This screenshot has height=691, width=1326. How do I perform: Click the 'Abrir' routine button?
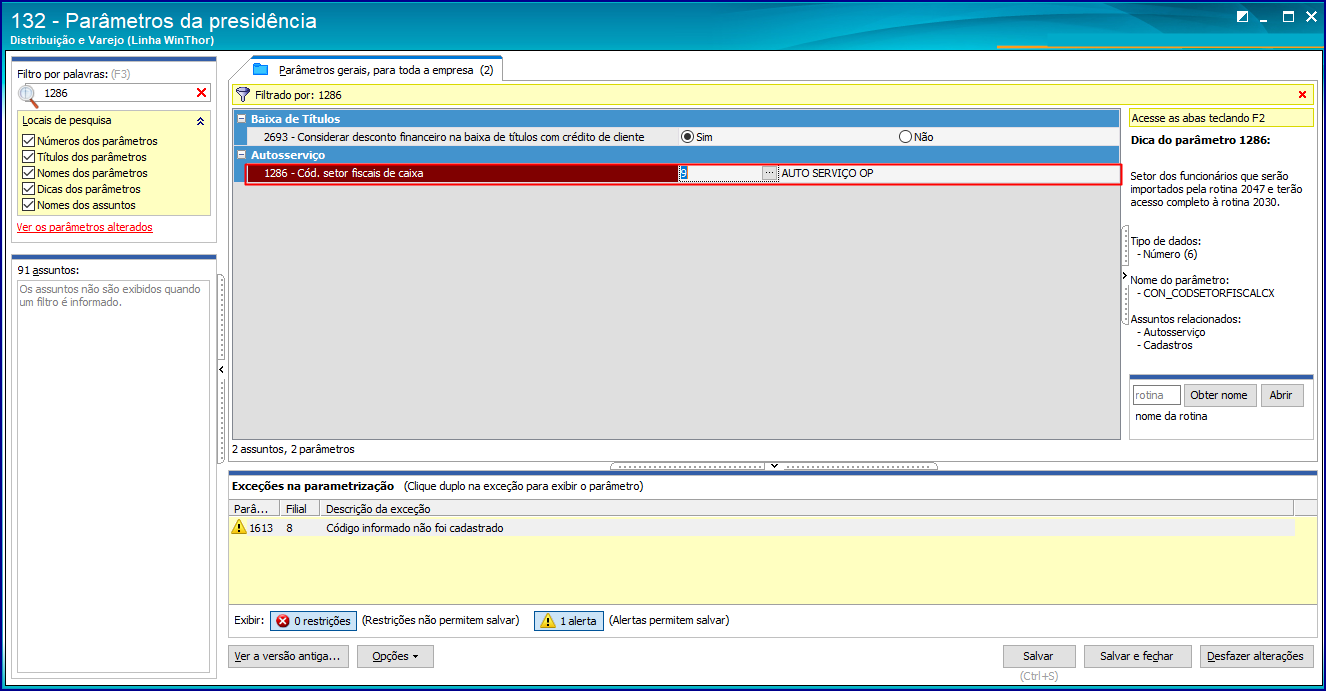click(1281, 395)
